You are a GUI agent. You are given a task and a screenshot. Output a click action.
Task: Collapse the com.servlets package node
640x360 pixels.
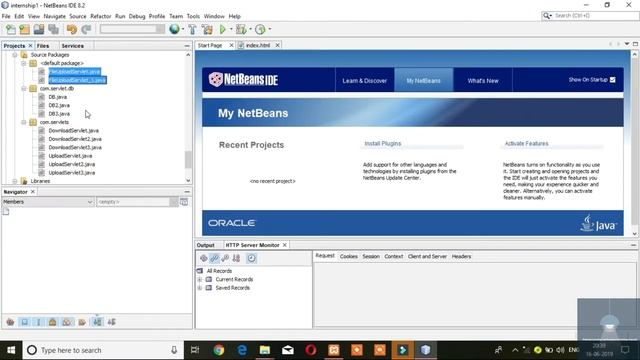point(24,122)
